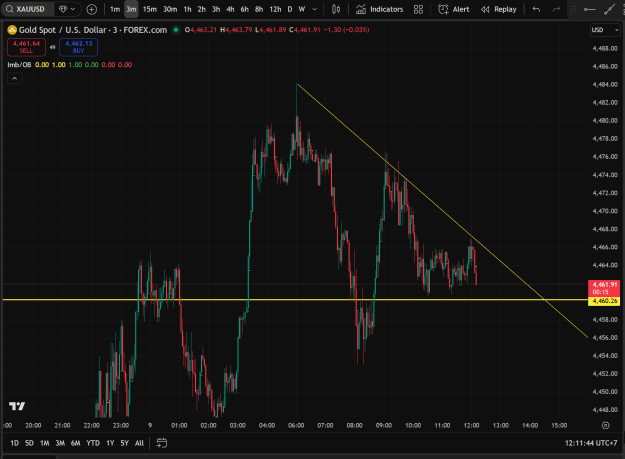Click the Imb/OB indicator label
The image size is (625, 459).
tap(19, 65)
